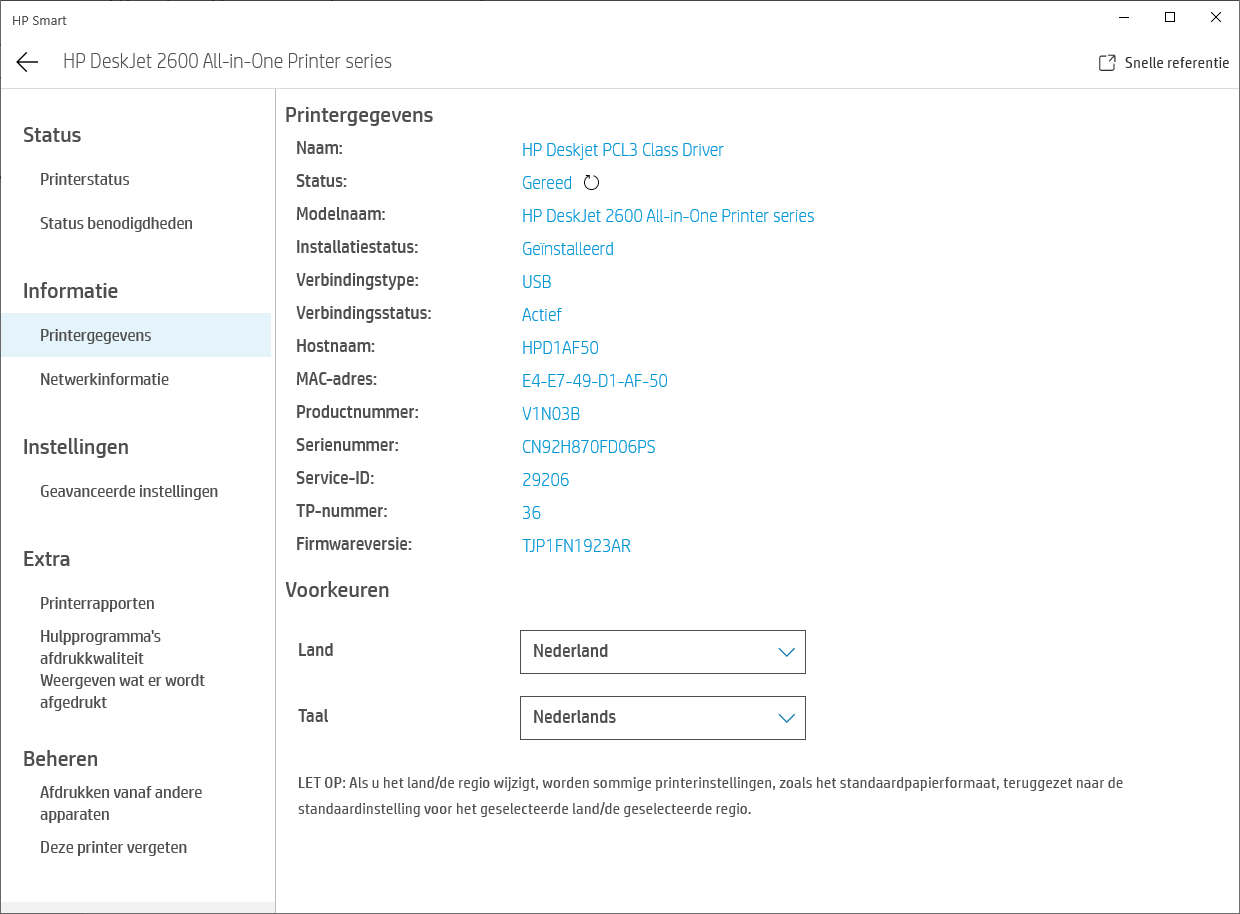
Task: Open Hulpprogramma's afdrukkwaliteit
Action: point(100,647)
